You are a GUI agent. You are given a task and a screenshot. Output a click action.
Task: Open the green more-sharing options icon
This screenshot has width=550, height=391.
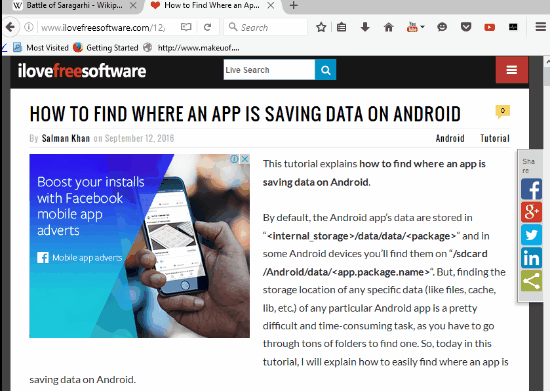point(531,281)
